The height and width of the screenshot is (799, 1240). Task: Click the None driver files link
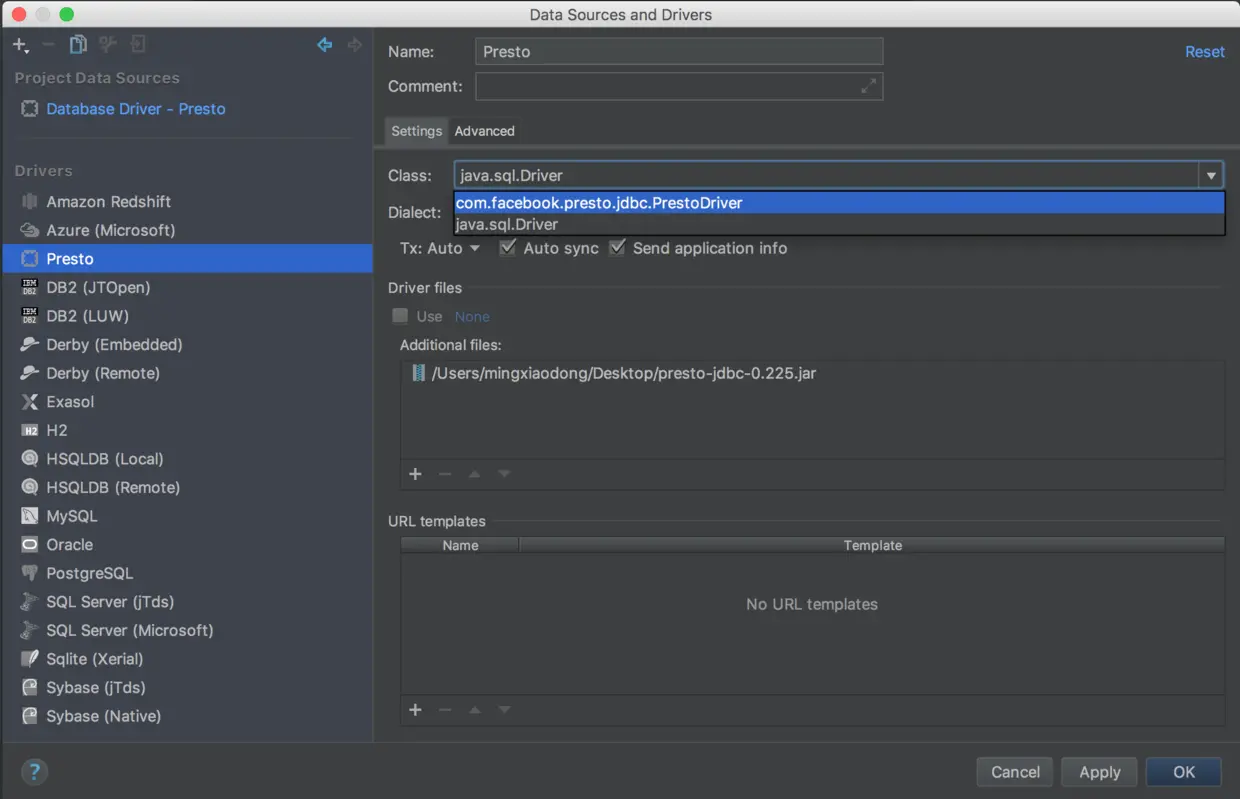pyautogui.click(x=472, y=316)
